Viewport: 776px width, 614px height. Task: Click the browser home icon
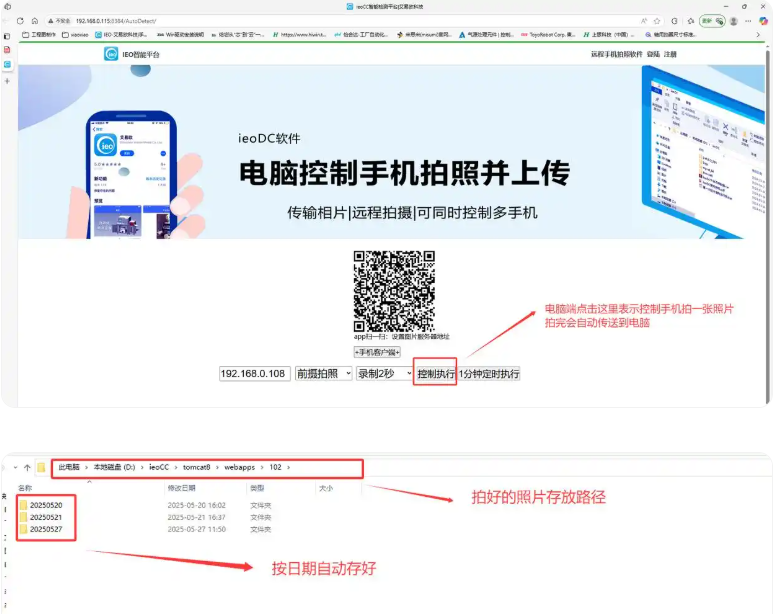[x=35, y=21]
